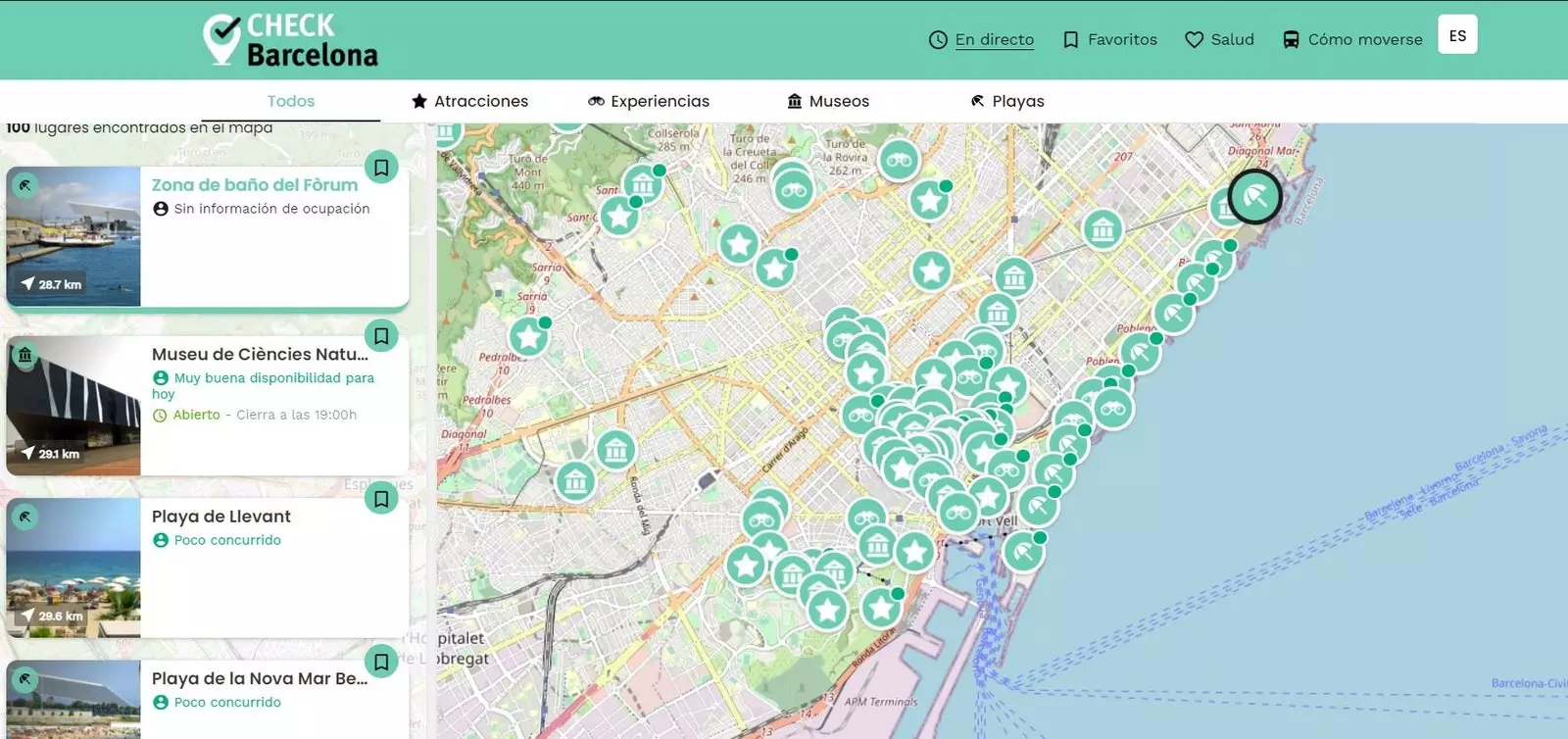Select museum building icon in Museos tab
This screenshot has height=739, width=1568.
(795, 101)
